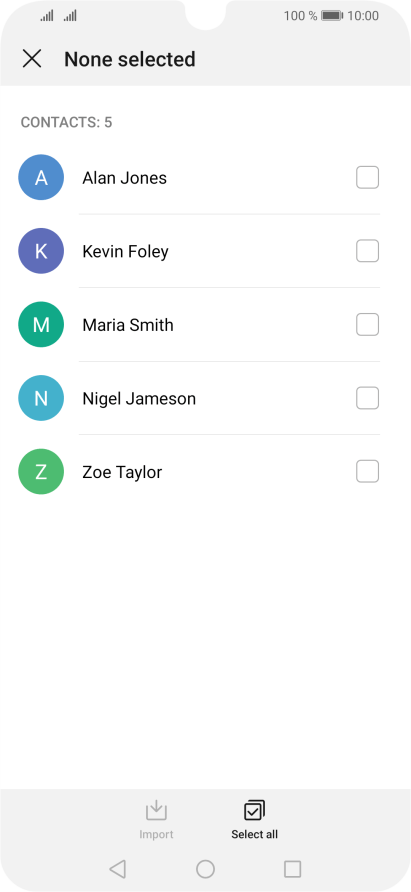Tap the None selected title
Viewport: 411px width, 892px height.
tap(130, 59)
